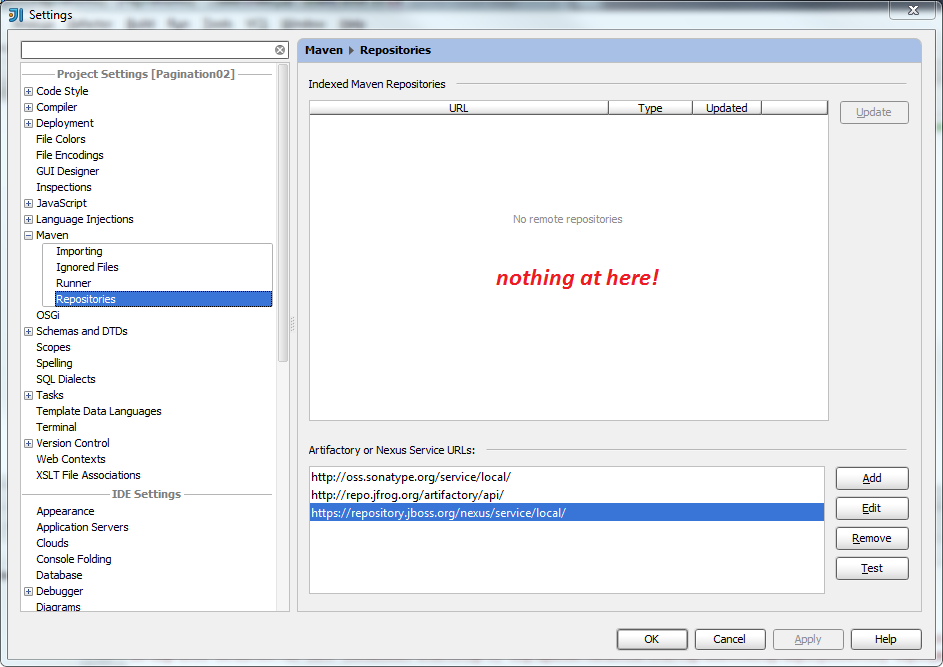Click into the settings search box
The width and height of the screenshot is (943, 667).
coord(147,50)
